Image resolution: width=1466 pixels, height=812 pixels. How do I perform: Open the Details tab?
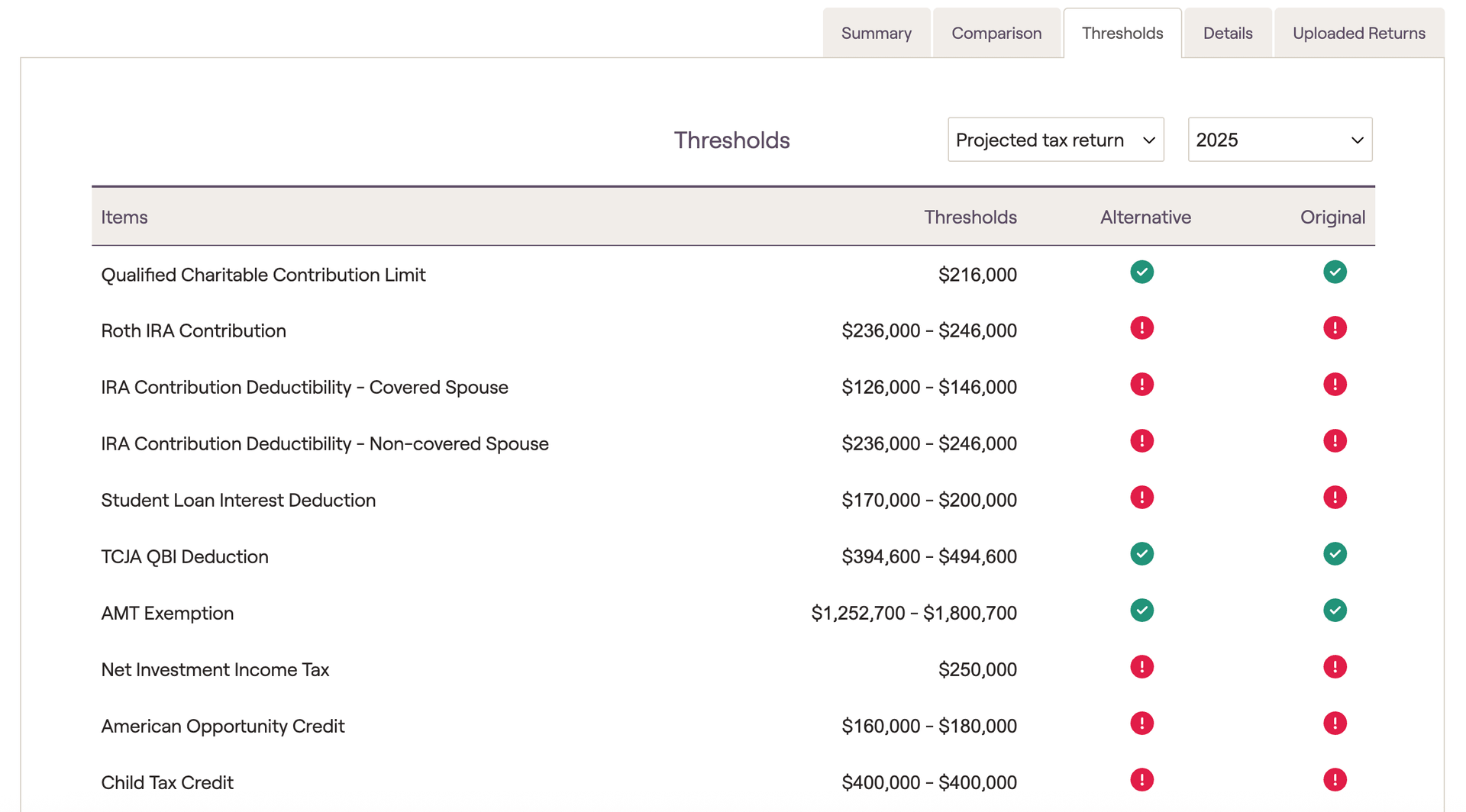(1227, 34)
